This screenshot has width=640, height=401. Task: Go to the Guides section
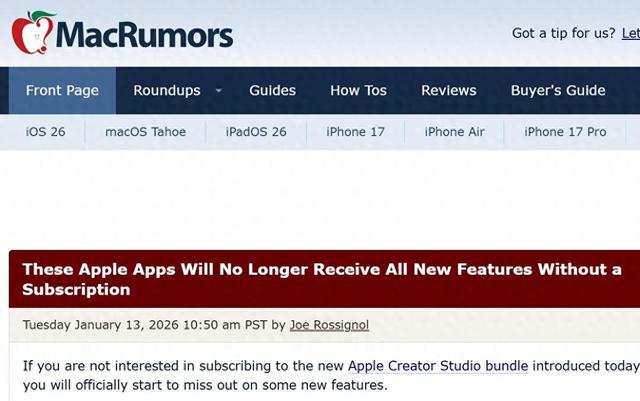pyautogui.click(x=272, y=90)
